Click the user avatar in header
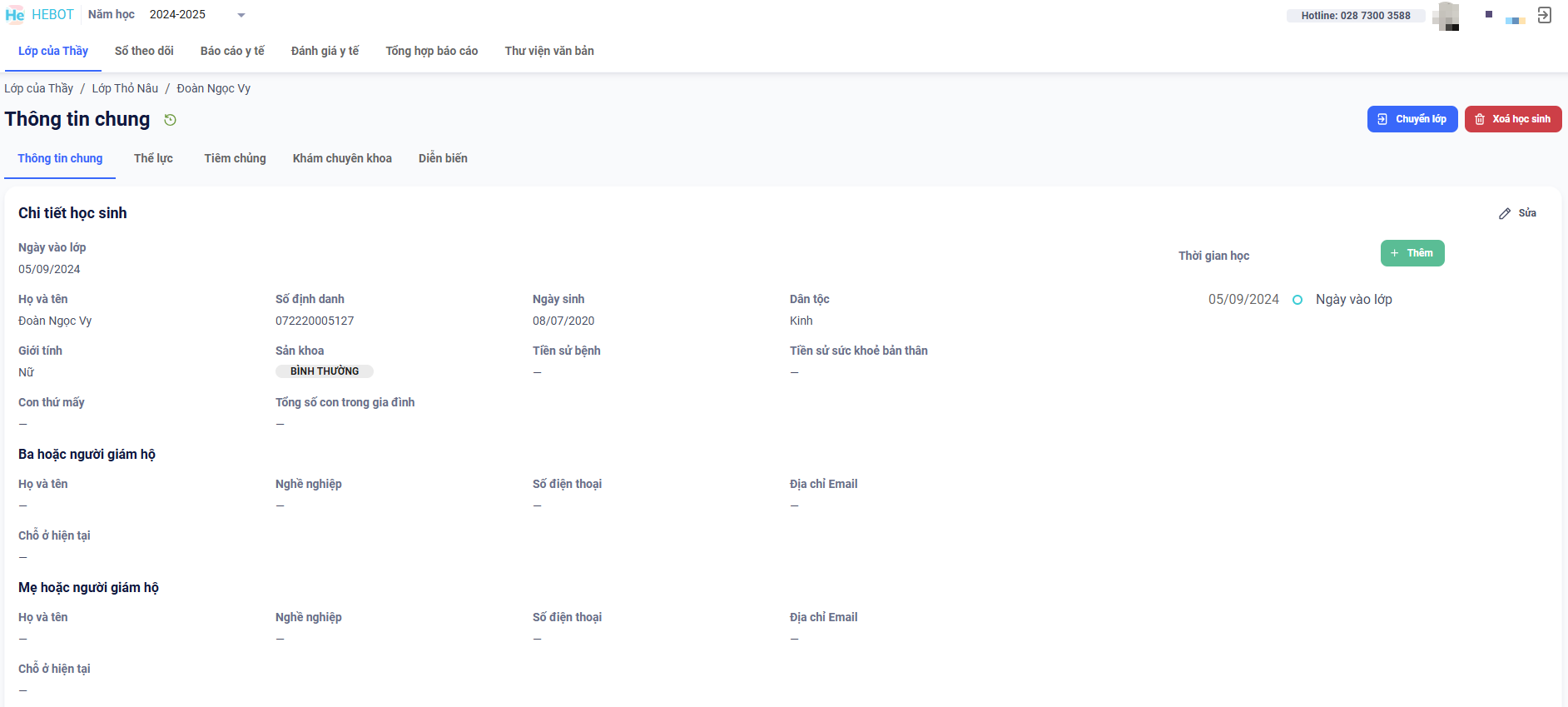The width and height of the screenshot is (1568, 707). tap(1446, 16)
